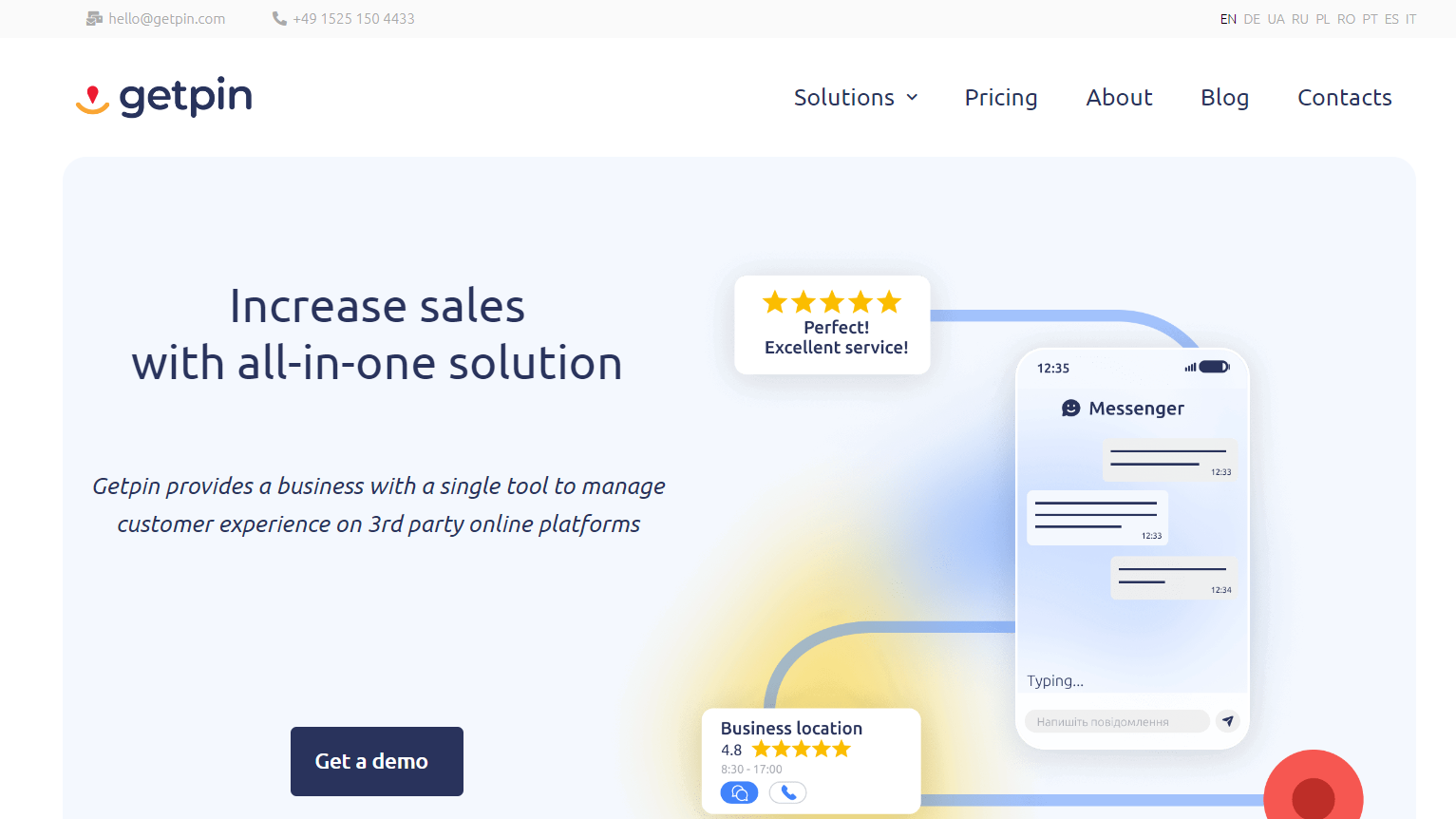Screen dimensions: 1456x819
Task: Switch language to PT
Action: pos(1370,19)
